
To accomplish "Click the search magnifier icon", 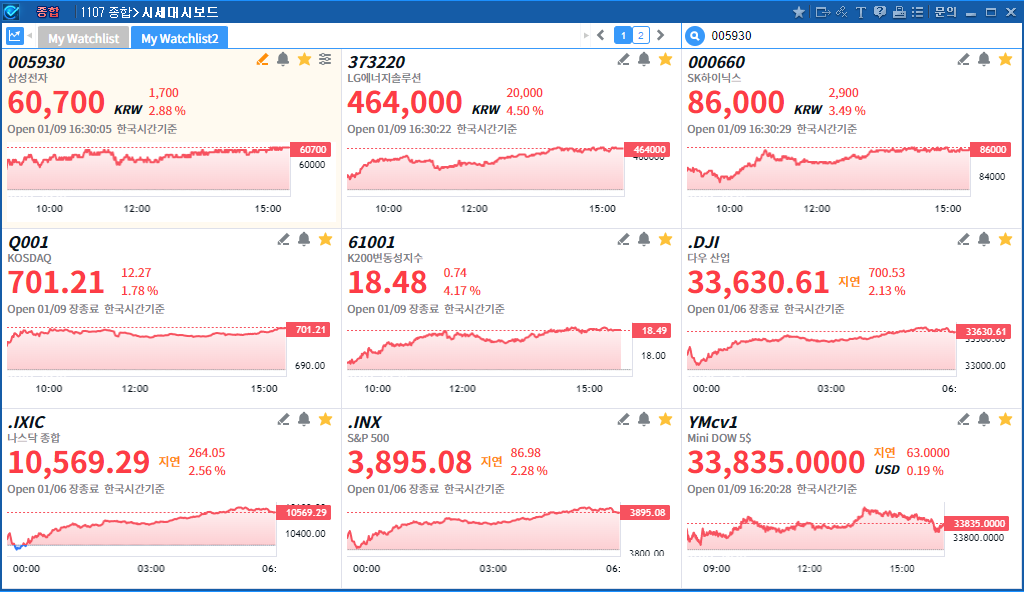I will (695, 36).
